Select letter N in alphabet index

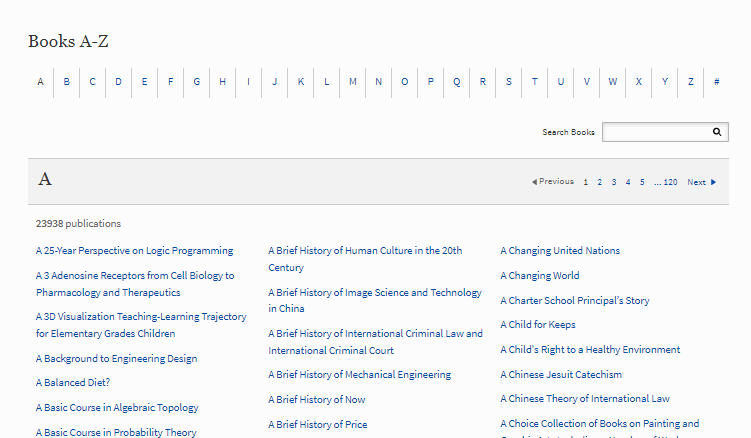(378, 81)
